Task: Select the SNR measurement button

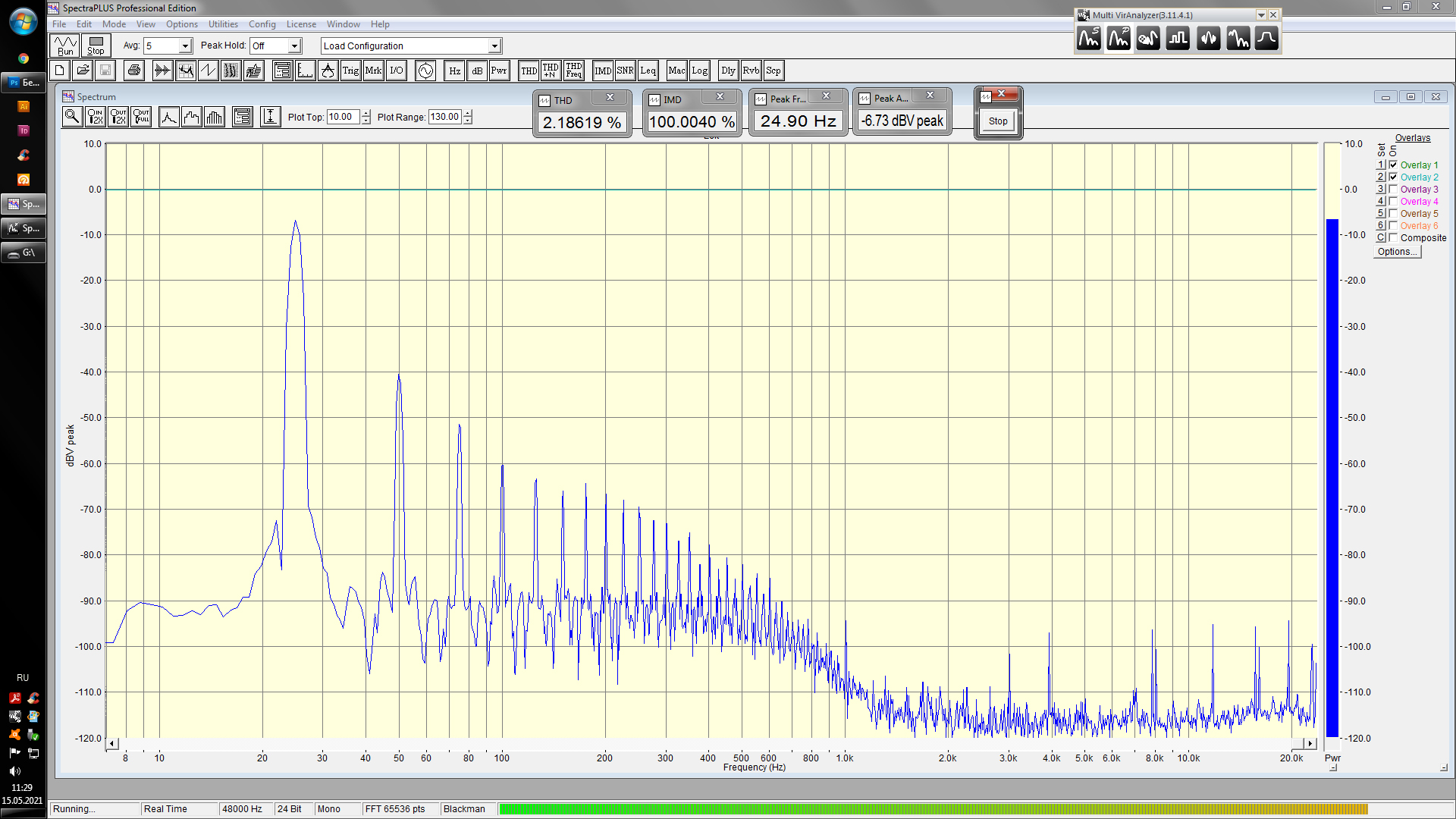Action: pyautogui.click(x=625, y=71)
